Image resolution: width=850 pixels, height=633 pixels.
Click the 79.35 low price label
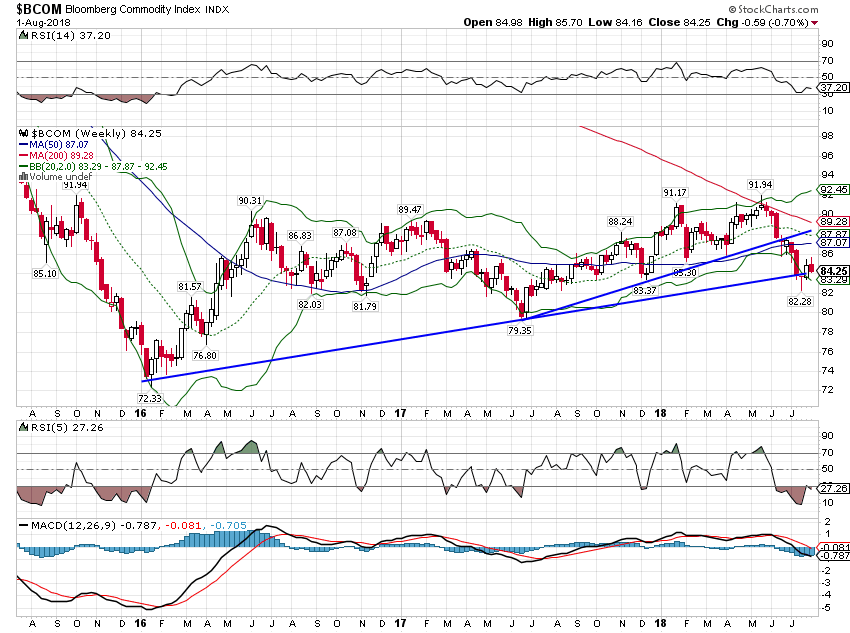click(519, 330)
